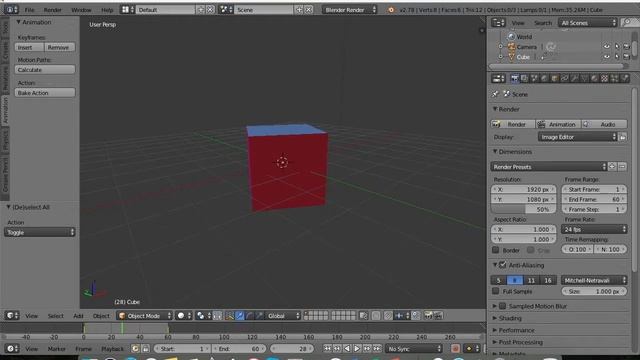
Task: Open the Render properties tab icon
Action: point(514,78)
